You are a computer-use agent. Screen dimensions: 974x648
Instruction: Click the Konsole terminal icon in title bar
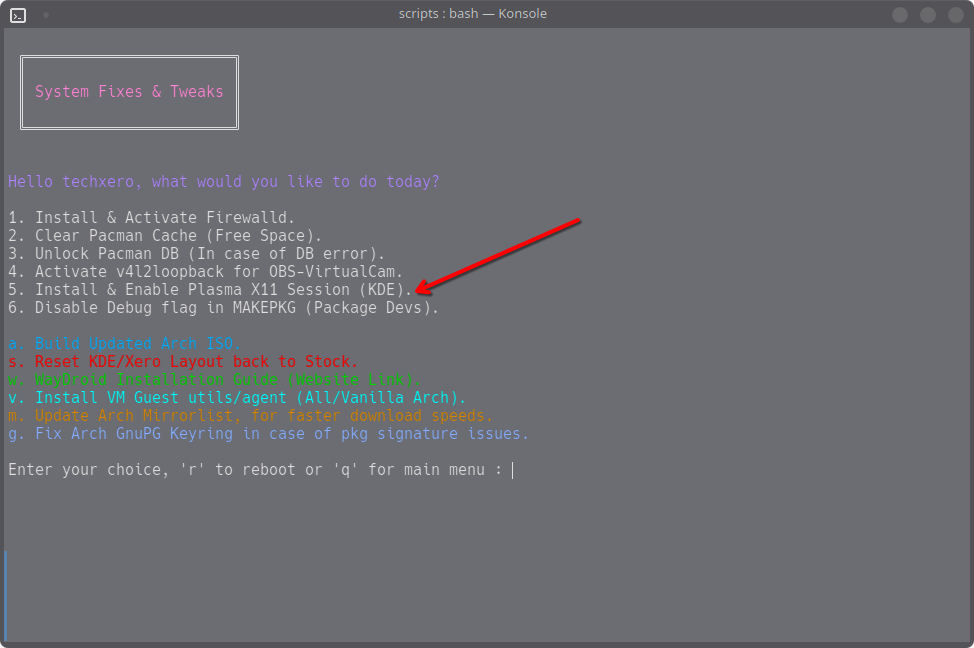(18, 14)
